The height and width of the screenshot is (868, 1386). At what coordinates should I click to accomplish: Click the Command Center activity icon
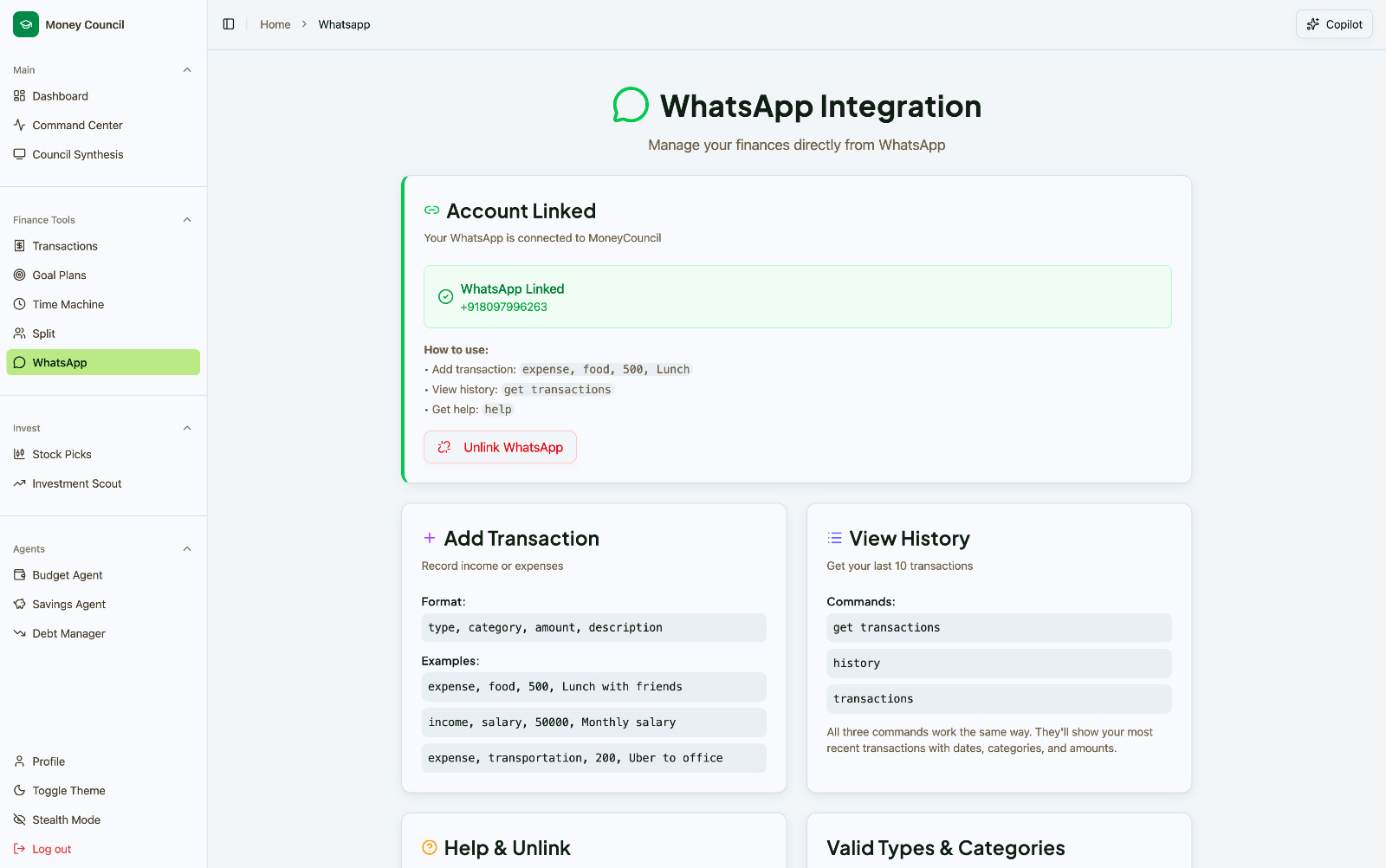20,125
